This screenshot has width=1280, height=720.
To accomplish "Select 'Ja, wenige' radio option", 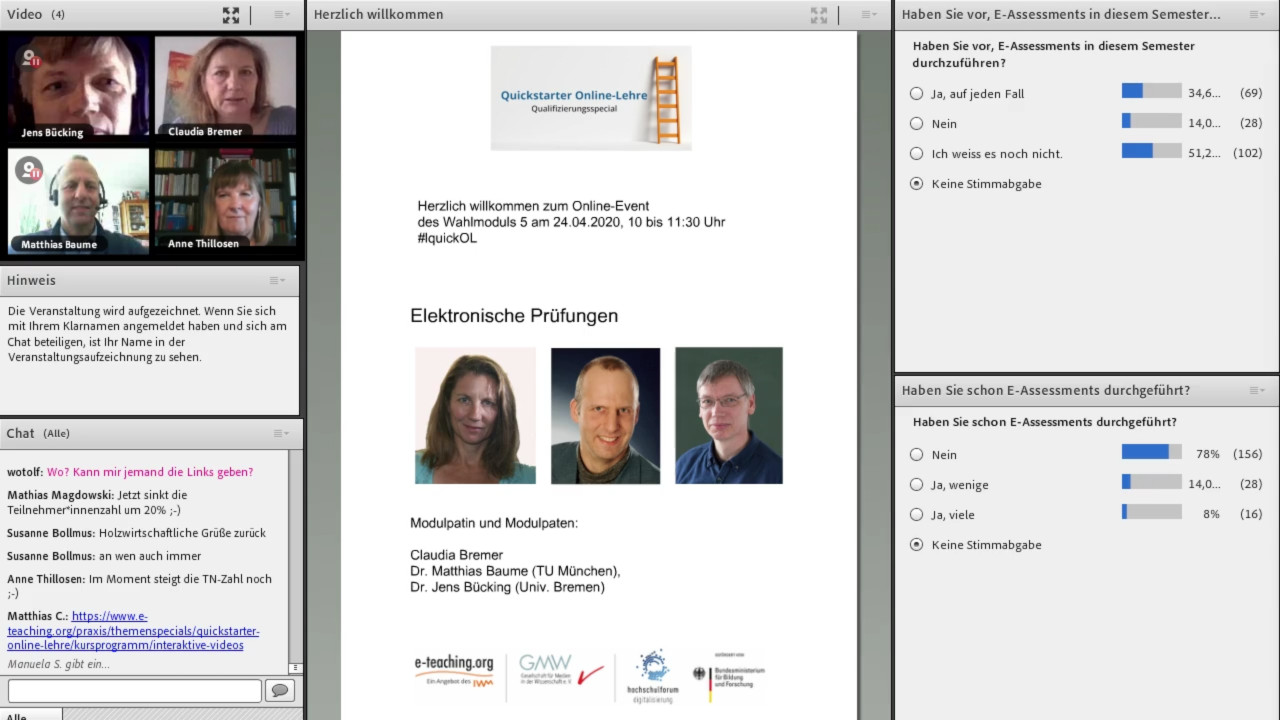I will (x=916, y=485).
